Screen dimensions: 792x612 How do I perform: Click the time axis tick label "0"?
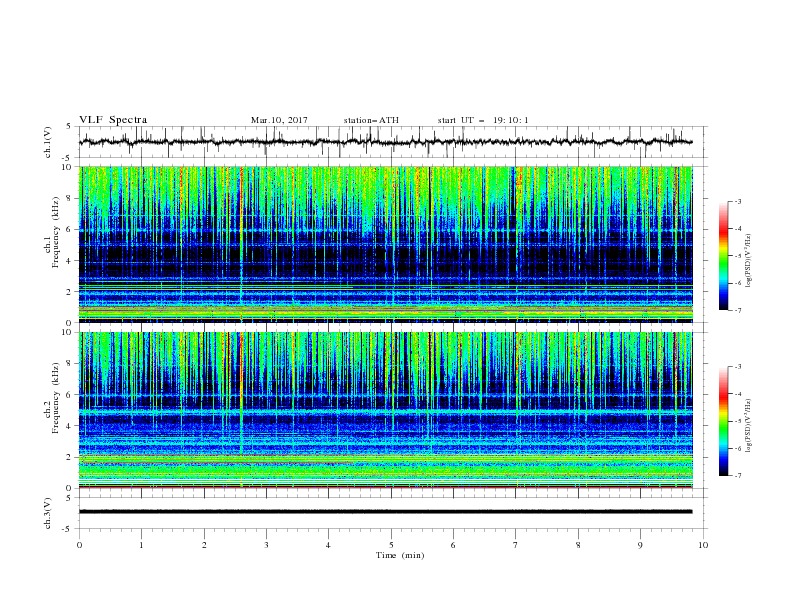click(x=79, y=545)
